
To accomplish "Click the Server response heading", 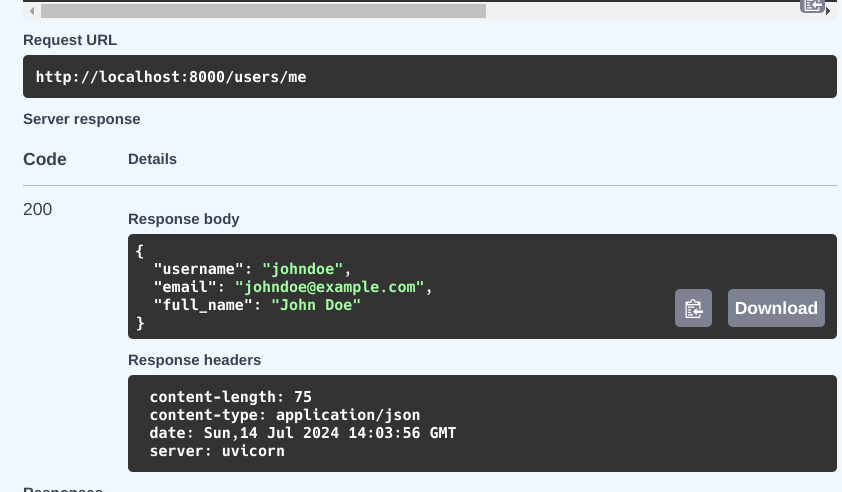I will 82,119.
